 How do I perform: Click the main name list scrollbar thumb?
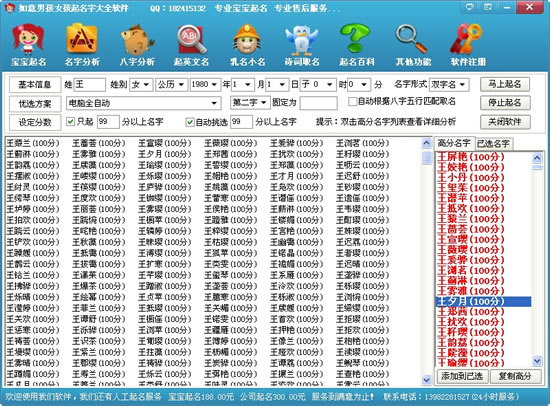point(427,157)
